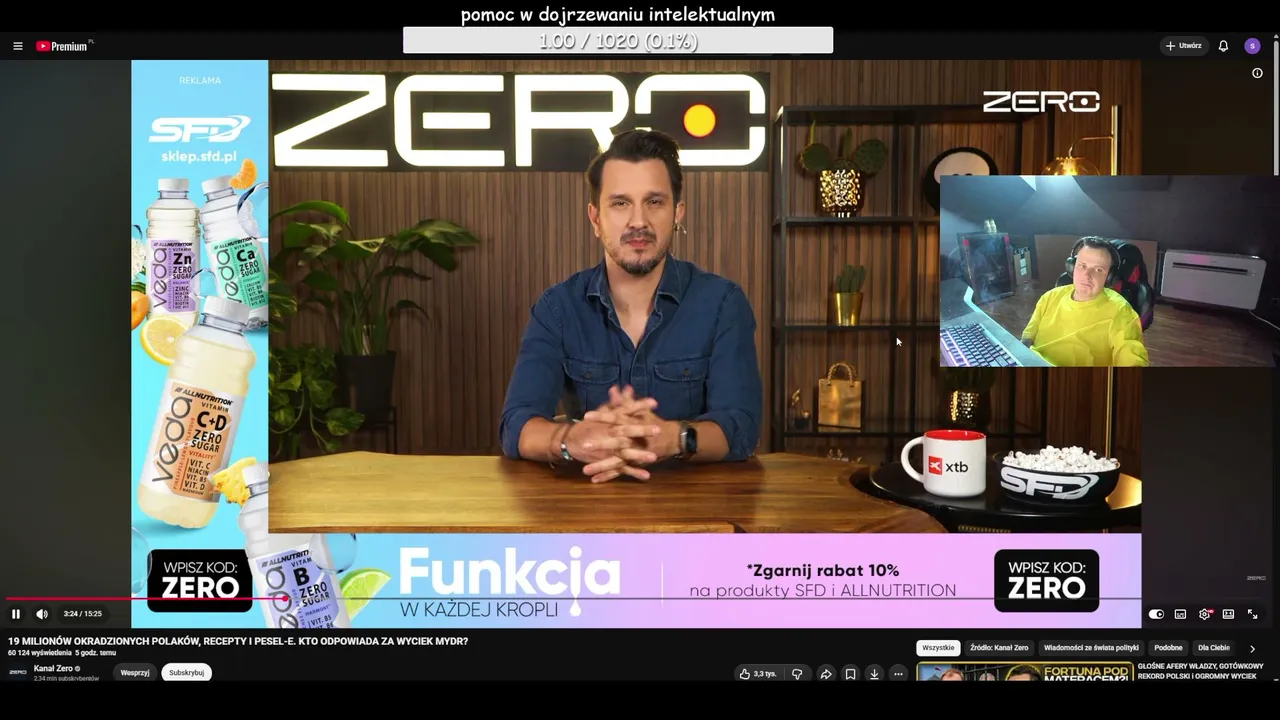The height and width of the screenshot is (720, 1280).
Task: Switch to theater mode view
Action: [x=1228, y=614]
